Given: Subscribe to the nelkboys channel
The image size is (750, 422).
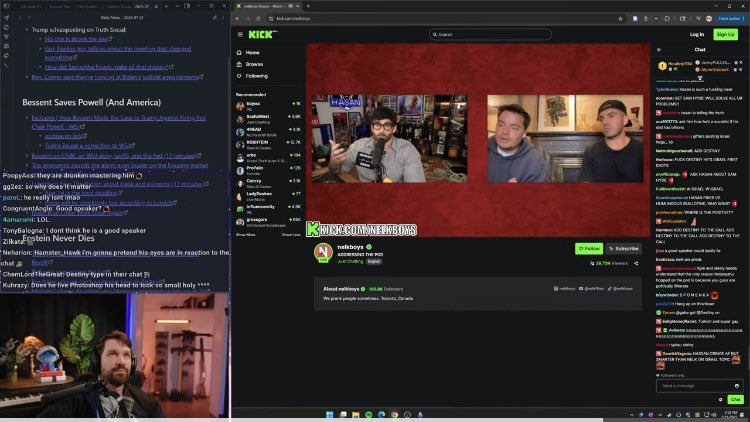Looking at the screenshot, I should coord(624,249).
